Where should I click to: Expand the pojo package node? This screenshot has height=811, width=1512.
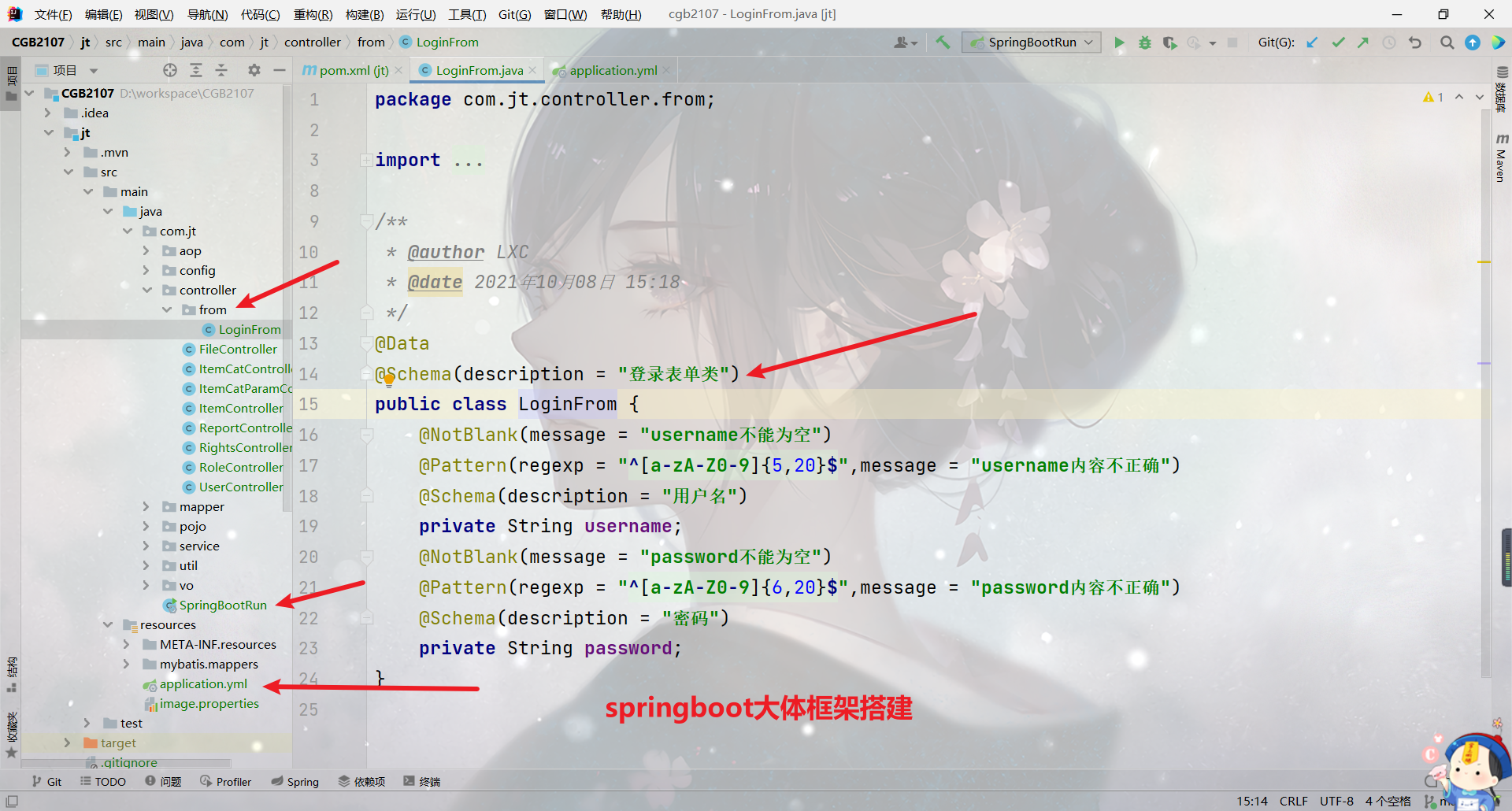pyautogui.click(x=146, y=526)
